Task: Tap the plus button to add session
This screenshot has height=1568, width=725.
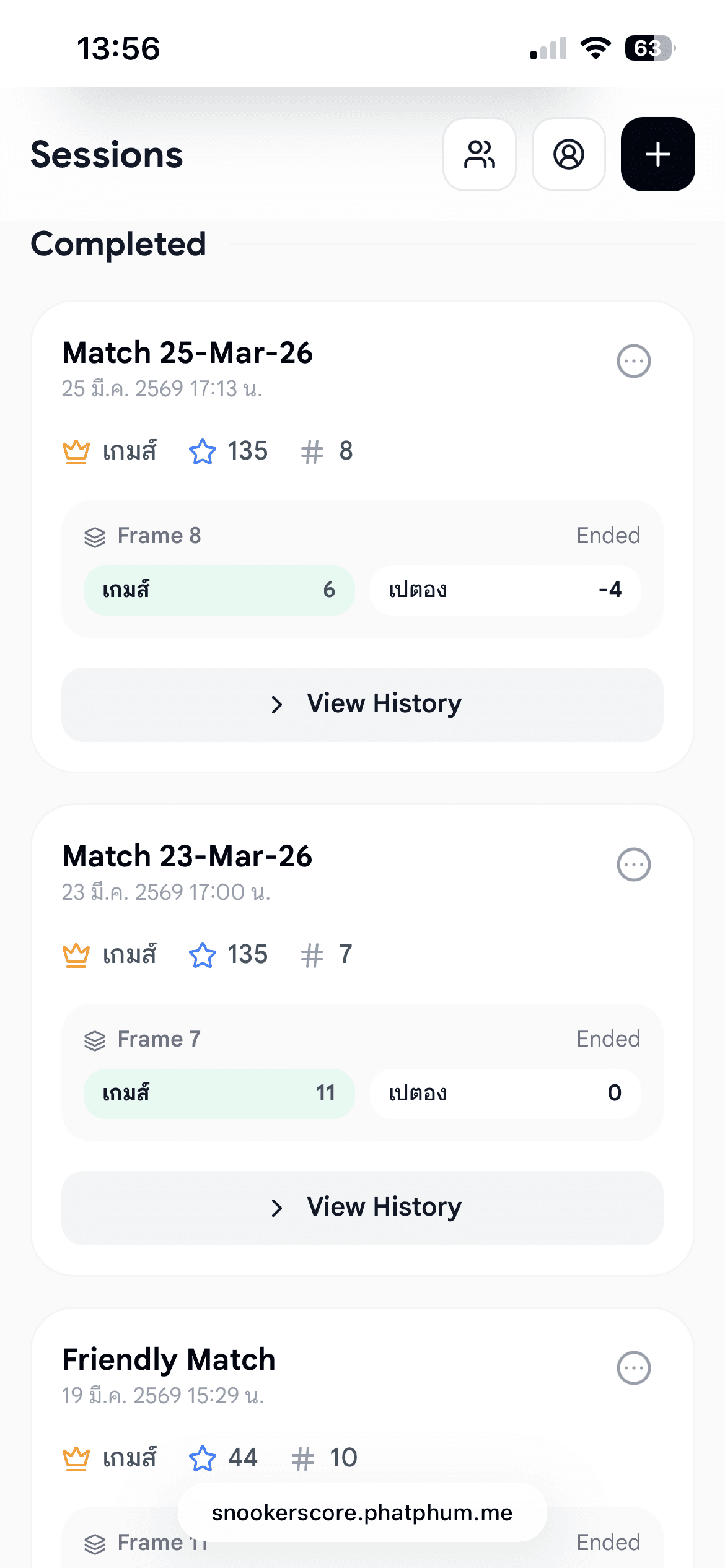Action: click(657, 154)
